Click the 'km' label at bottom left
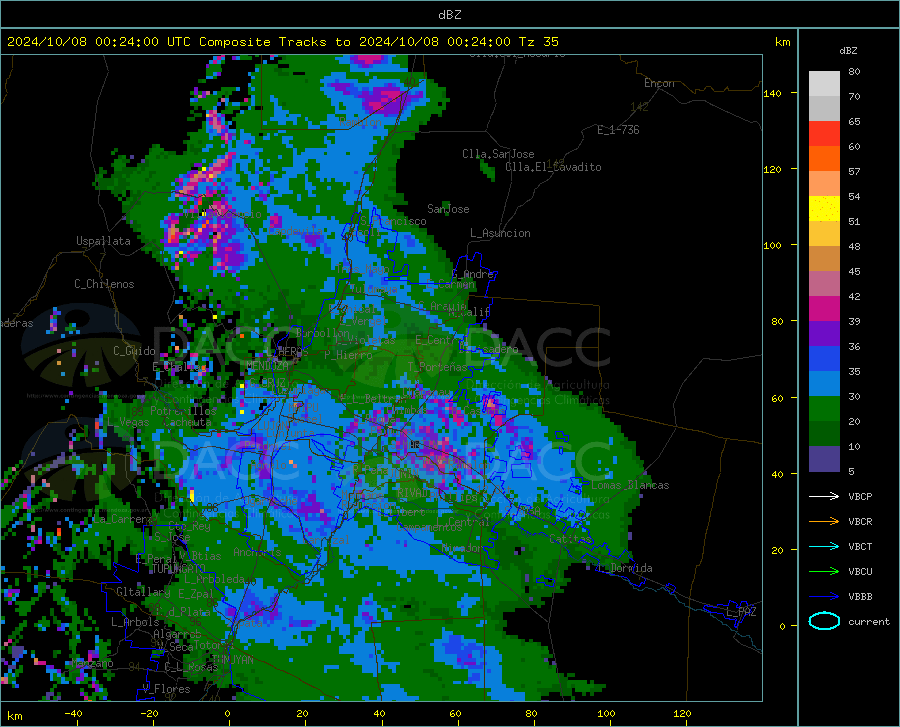900x727 pixels. [14, 716]
